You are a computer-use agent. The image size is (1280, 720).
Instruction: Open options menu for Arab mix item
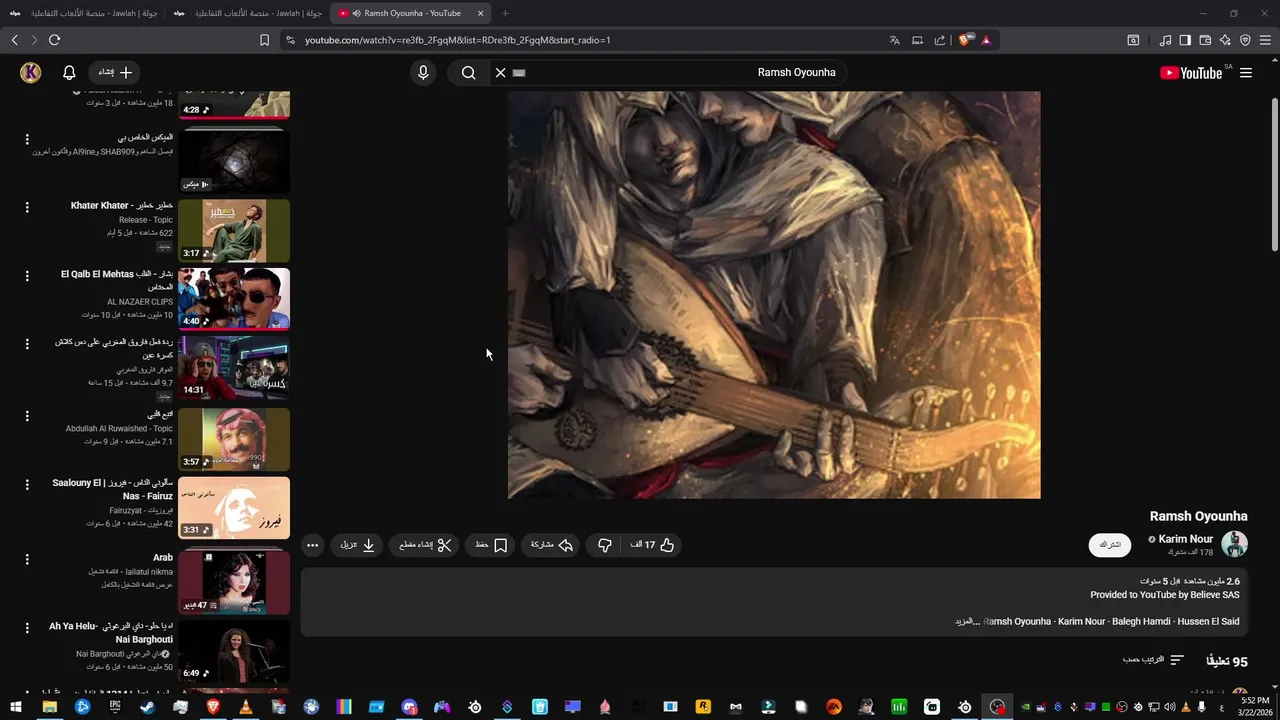(27, 559)
